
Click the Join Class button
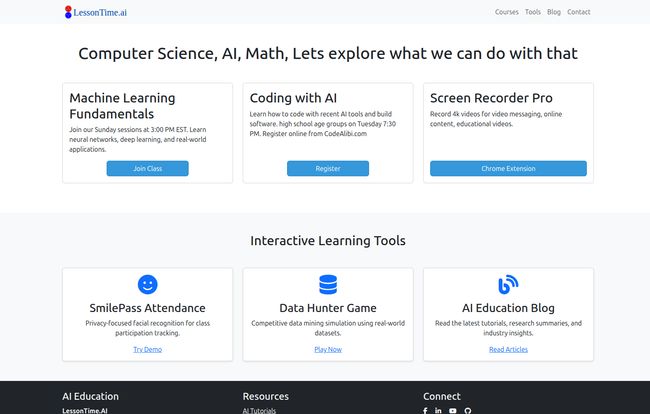148,168
